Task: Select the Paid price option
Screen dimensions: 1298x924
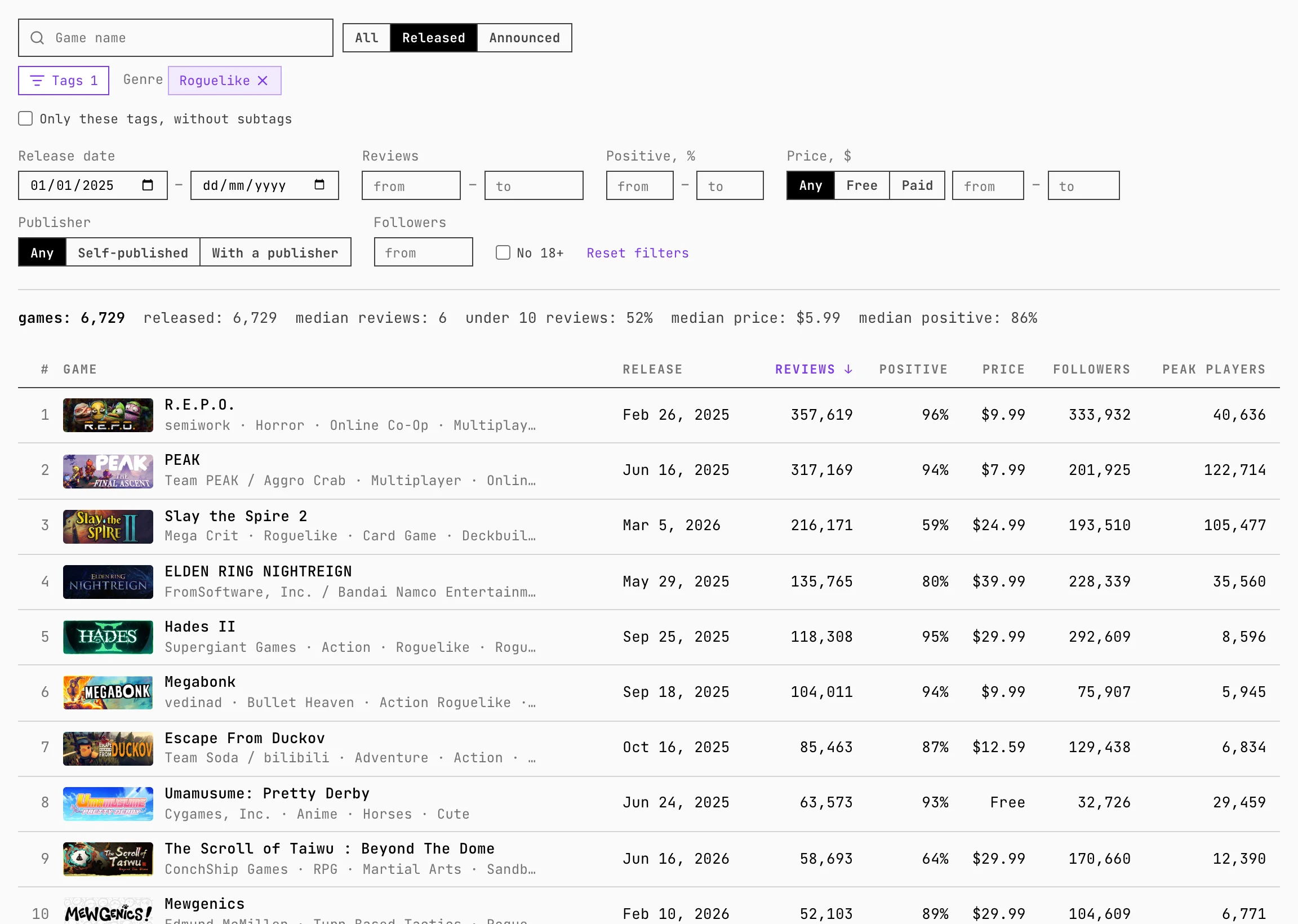Action: click(x=917, y=185)
